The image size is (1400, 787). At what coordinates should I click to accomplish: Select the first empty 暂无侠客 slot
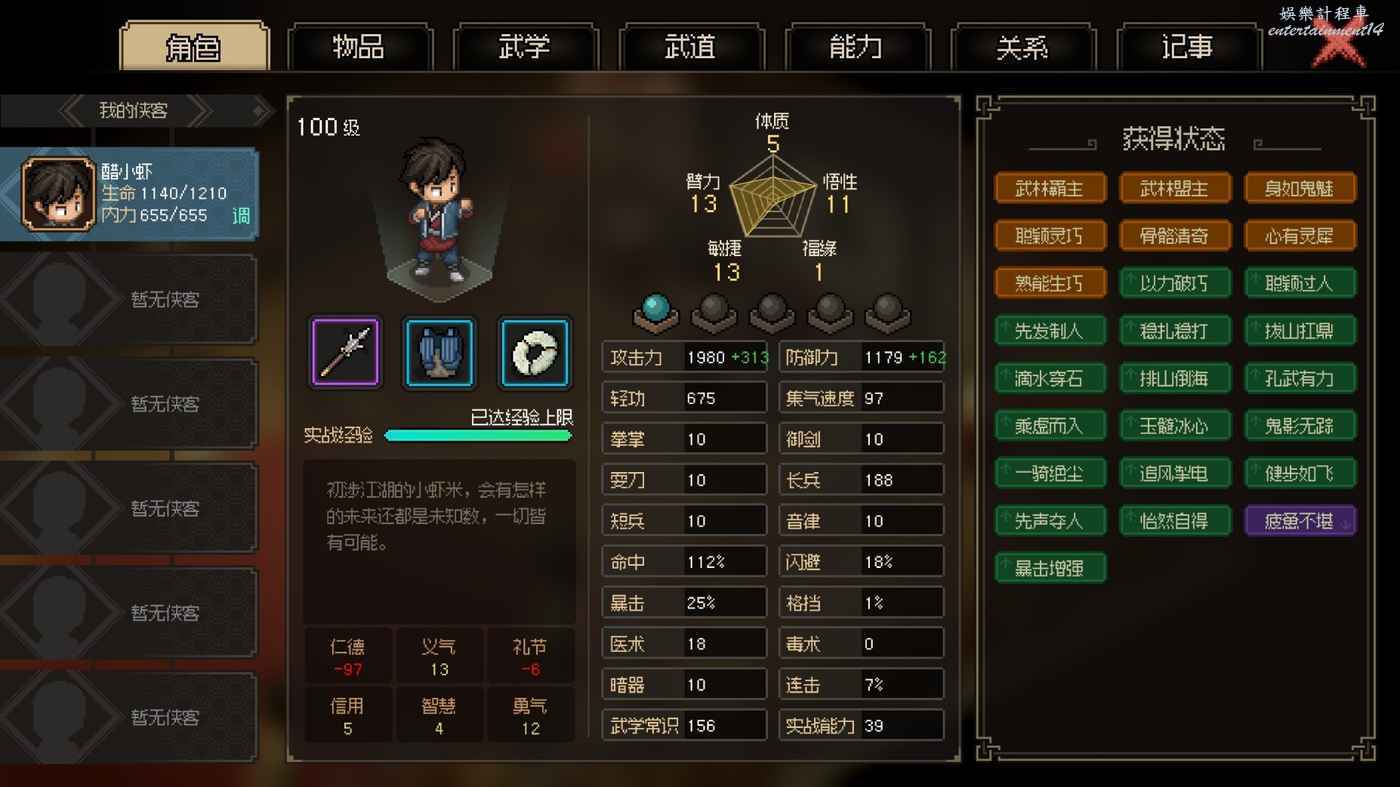(x=129, y=299)
